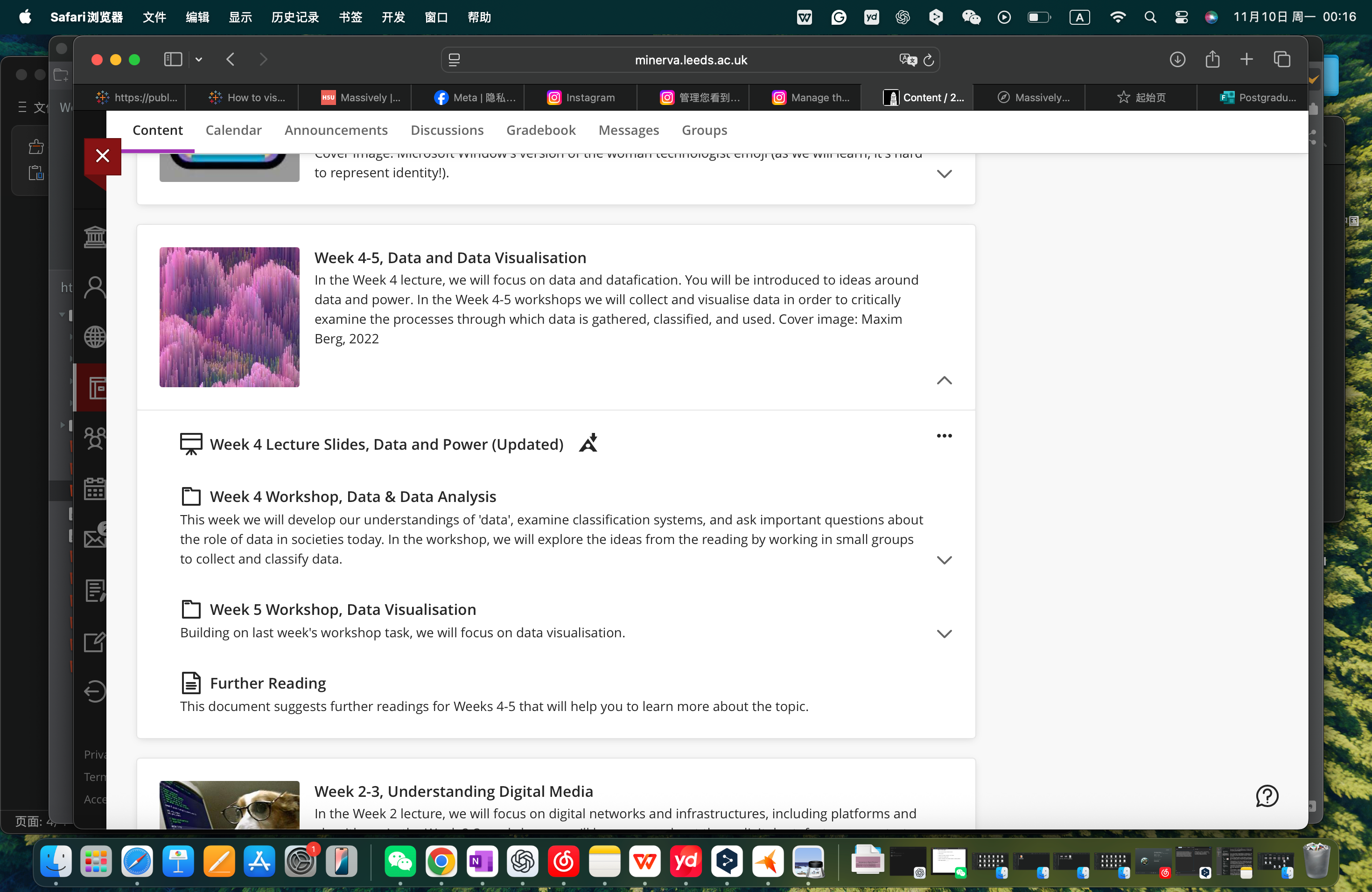Show tab overview icon in Safari
1372x892 pixels.
coord(1281,59)
